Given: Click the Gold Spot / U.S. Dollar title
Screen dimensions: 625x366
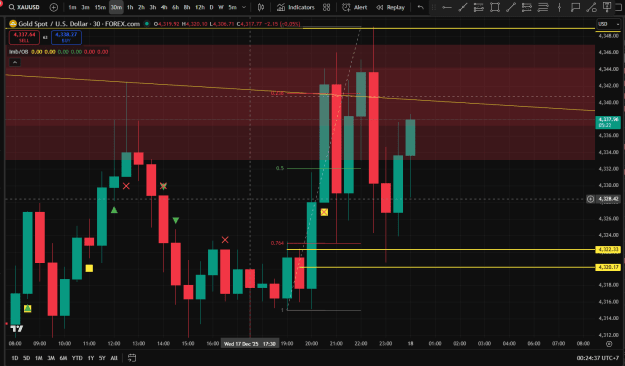Looking at the screenshot, I should pyautogui.click(x=54, y=24).
